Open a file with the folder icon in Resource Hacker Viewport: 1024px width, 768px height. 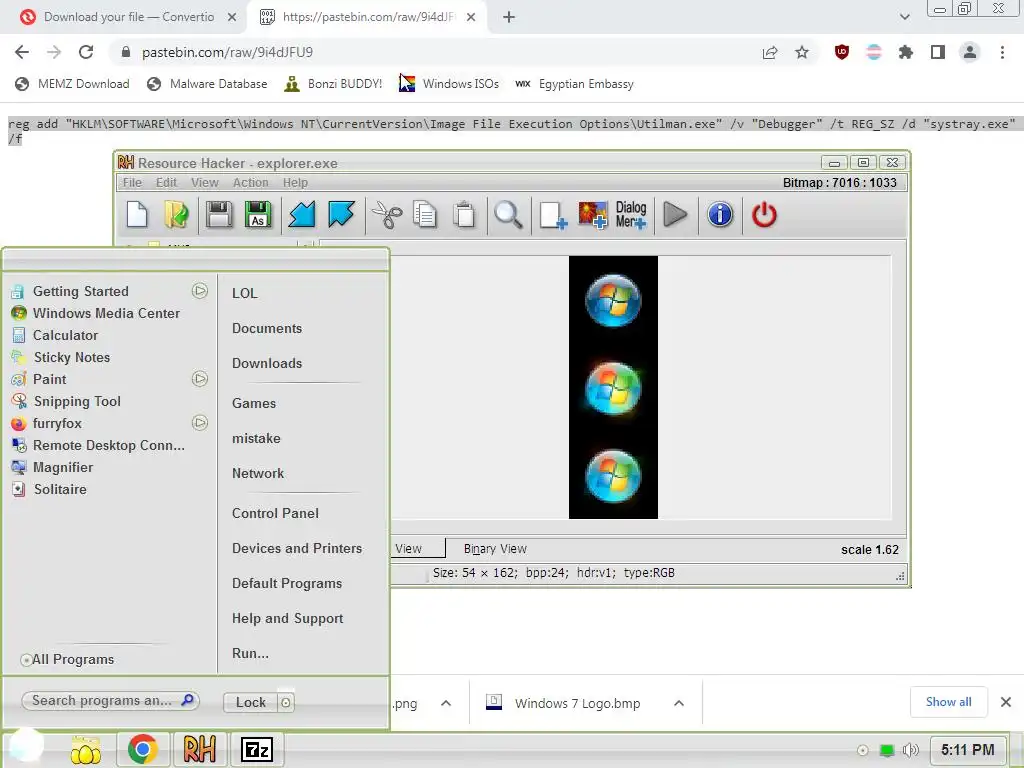pos(176,215)
